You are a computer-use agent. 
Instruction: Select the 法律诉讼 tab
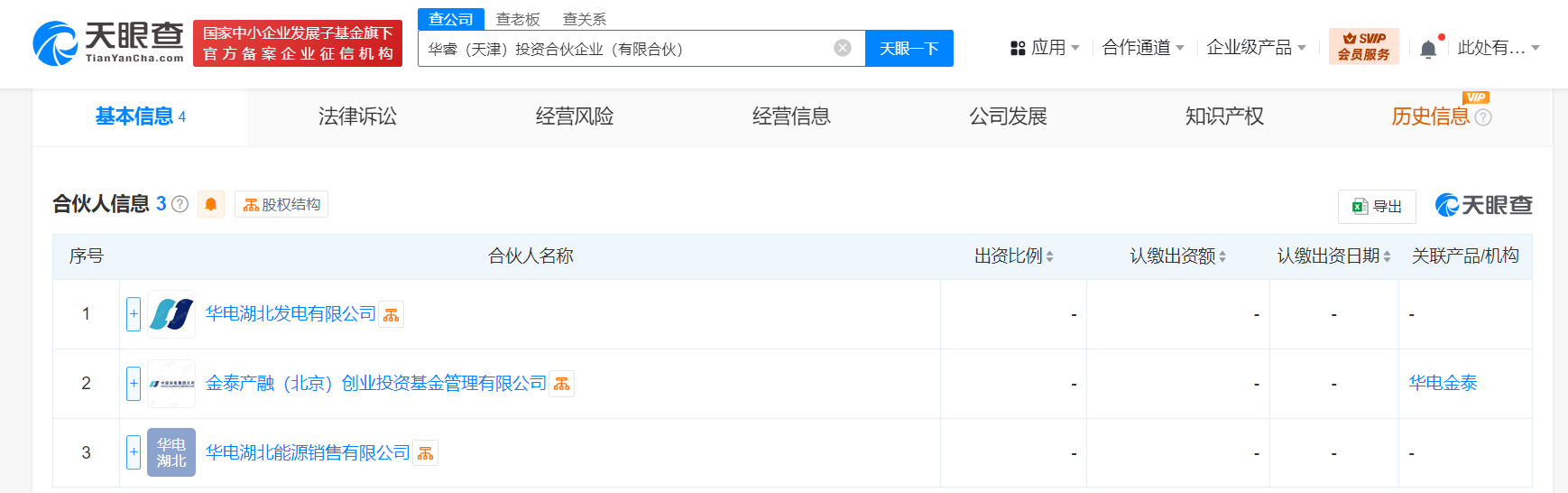point(357,116)
